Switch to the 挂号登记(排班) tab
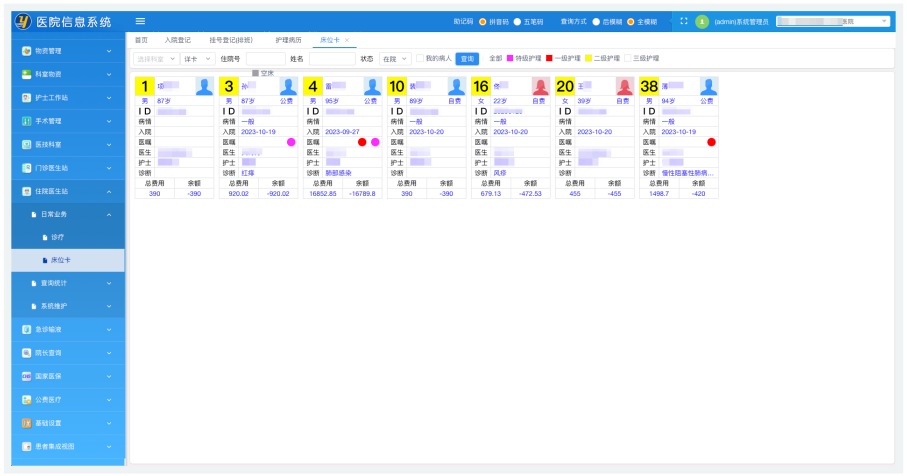The height and width of the screenshot is (476, 907). pyautogui.click(x=231, y=40)
